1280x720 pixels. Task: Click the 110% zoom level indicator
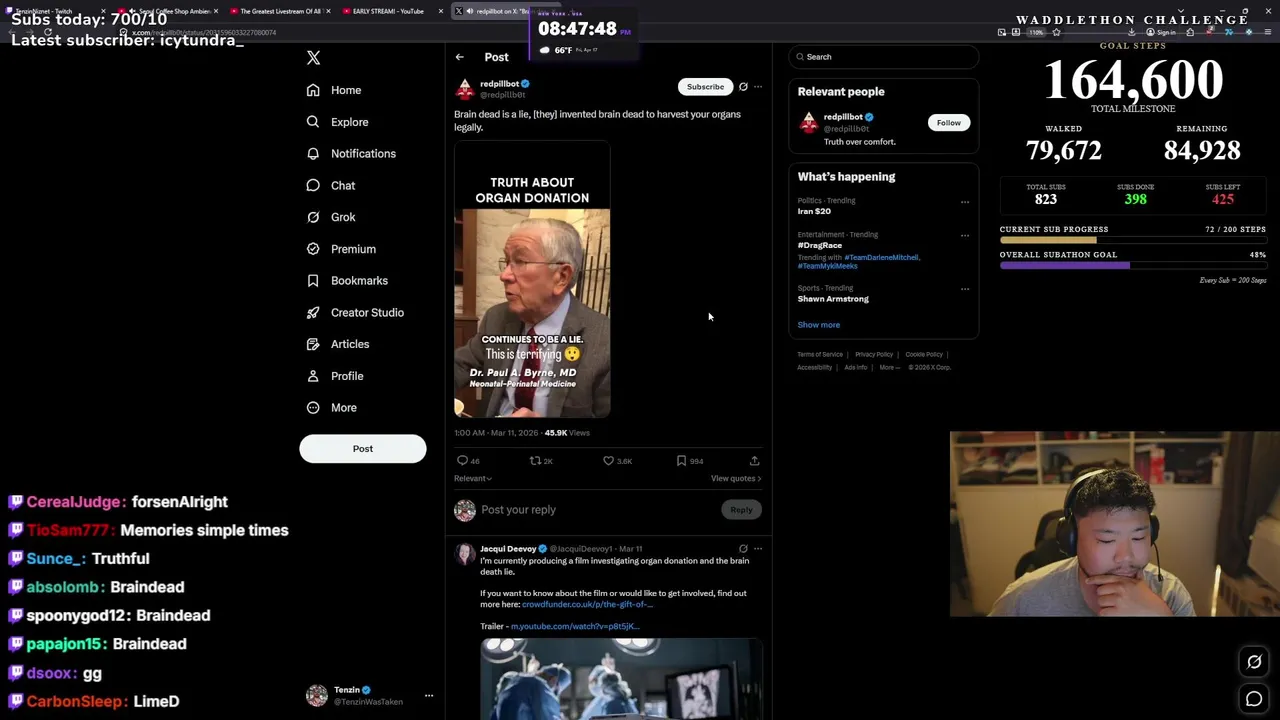pyautogui.click(x=1036, y=33)
